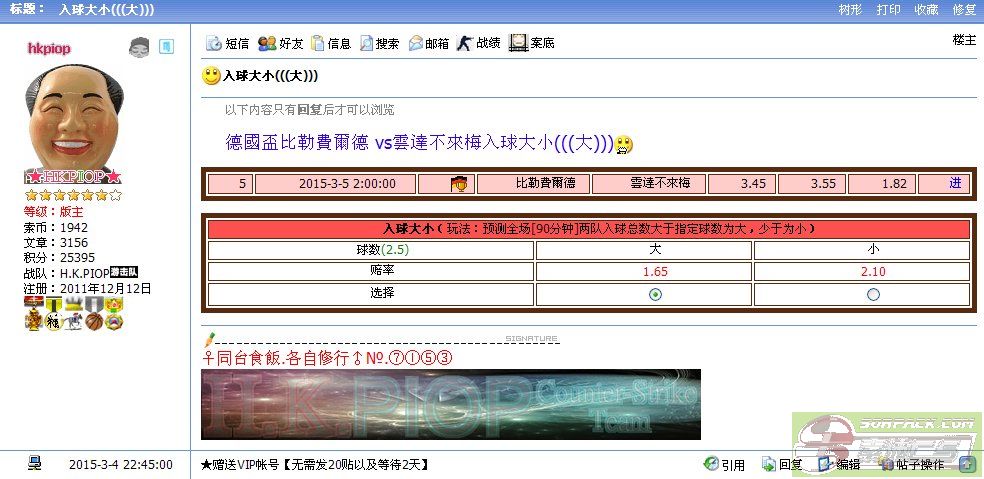Click 打印 print in top bar
This screenshot has height=479, width=984.
click(x=888, y=9)
